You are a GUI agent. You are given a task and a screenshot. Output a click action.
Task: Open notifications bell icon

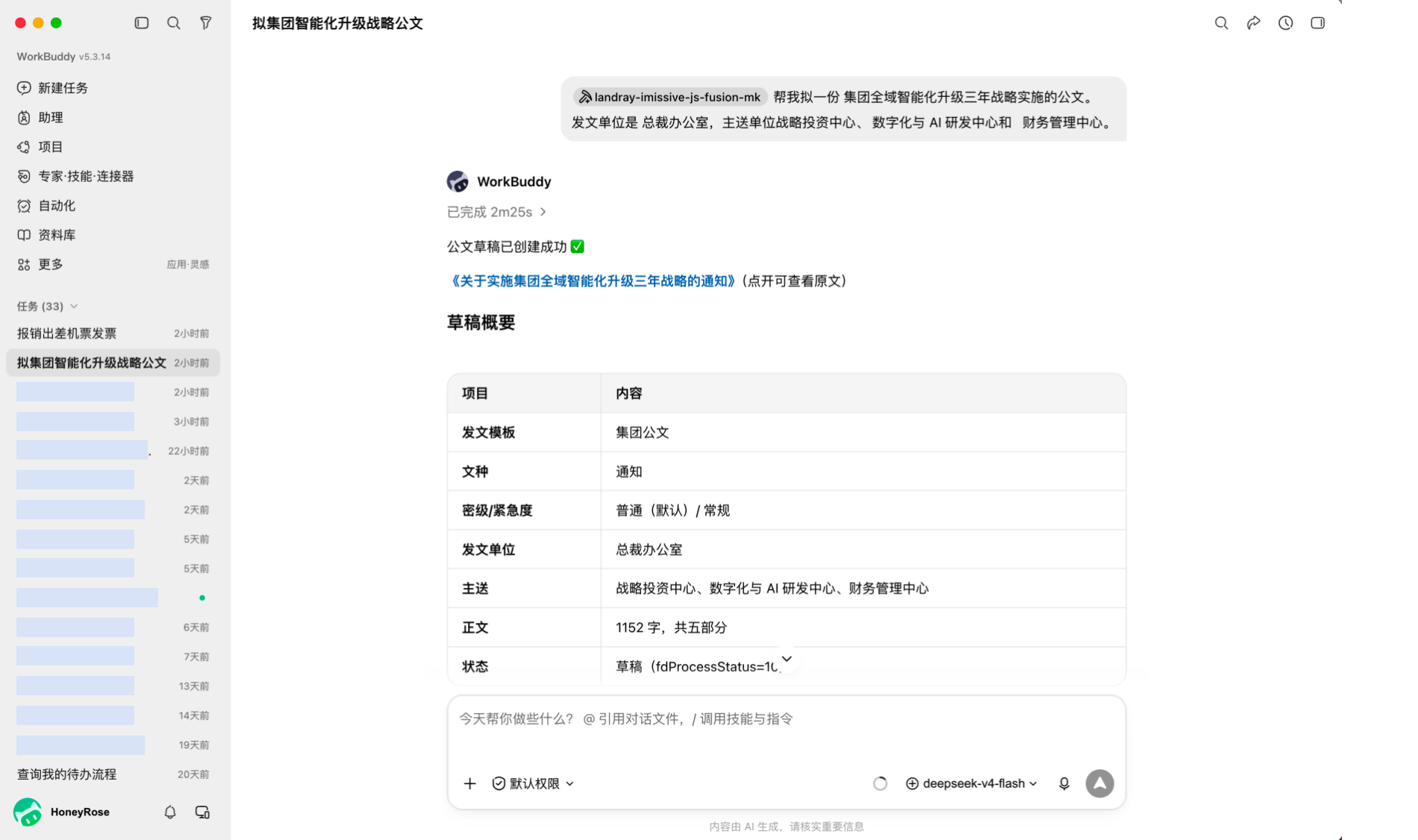pyautogui.click(x=170, y=812)
